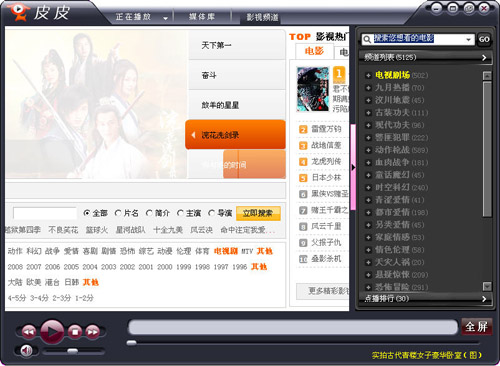Select the 导演 radio button
500x366 pixels.
pyautogui.click(x=211, y=213)
